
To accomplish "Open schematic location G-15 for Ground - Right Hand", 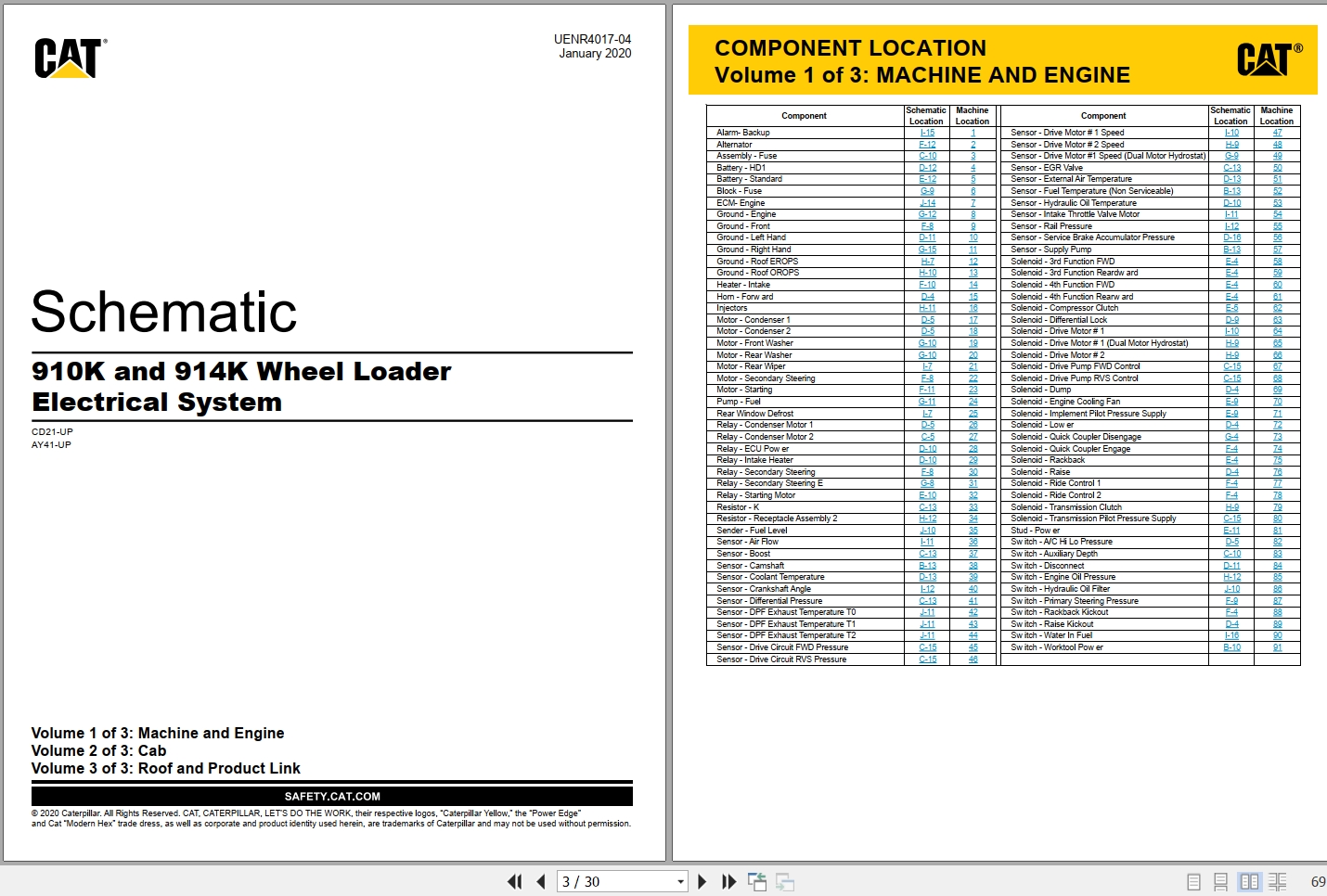I will [x=927, y=250].
